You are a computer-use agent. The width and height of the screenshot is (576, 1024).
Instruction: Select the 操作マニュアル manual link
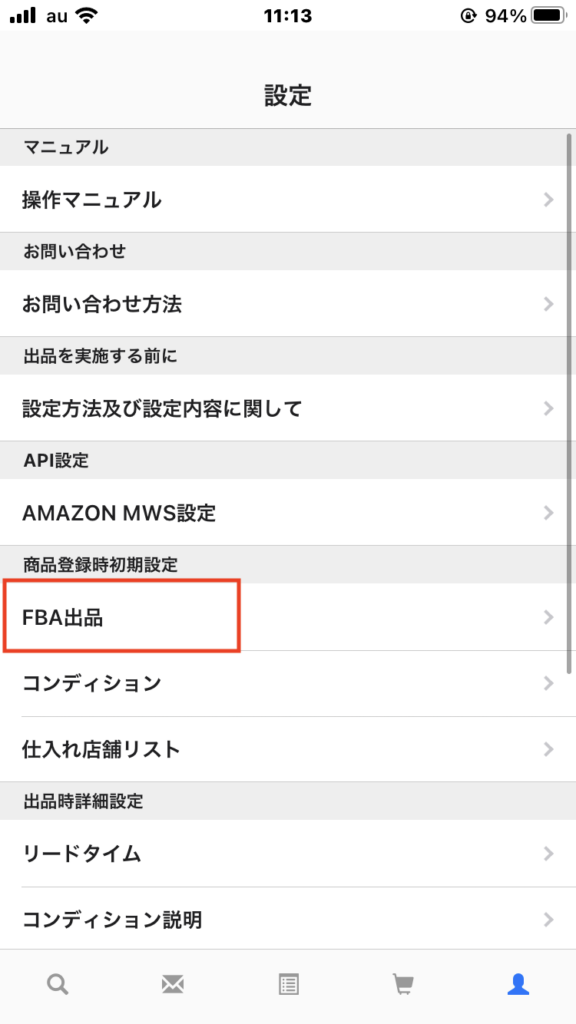90,200
